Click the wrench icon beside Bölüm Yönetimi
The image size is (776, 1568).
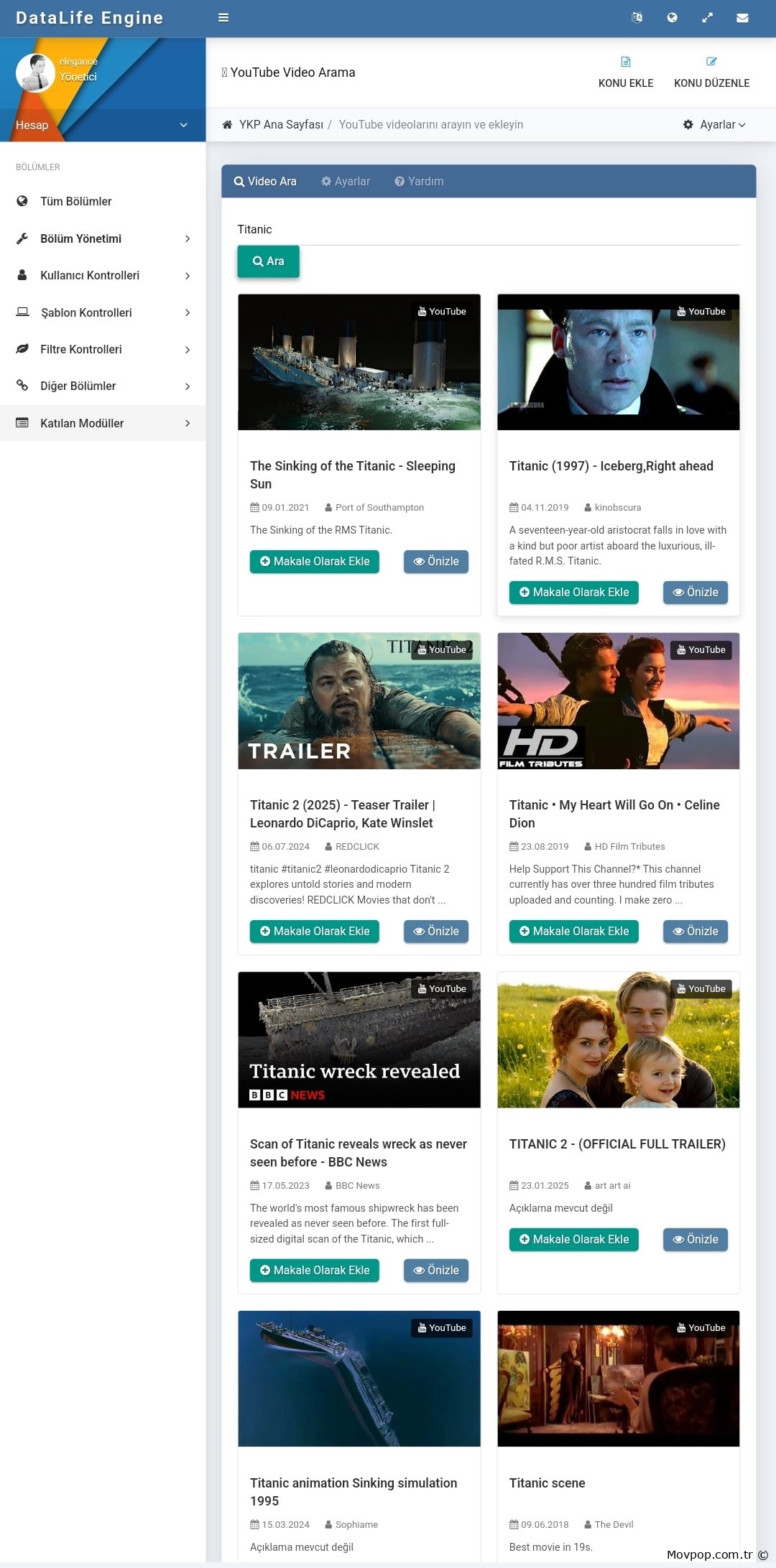(22, 238)
